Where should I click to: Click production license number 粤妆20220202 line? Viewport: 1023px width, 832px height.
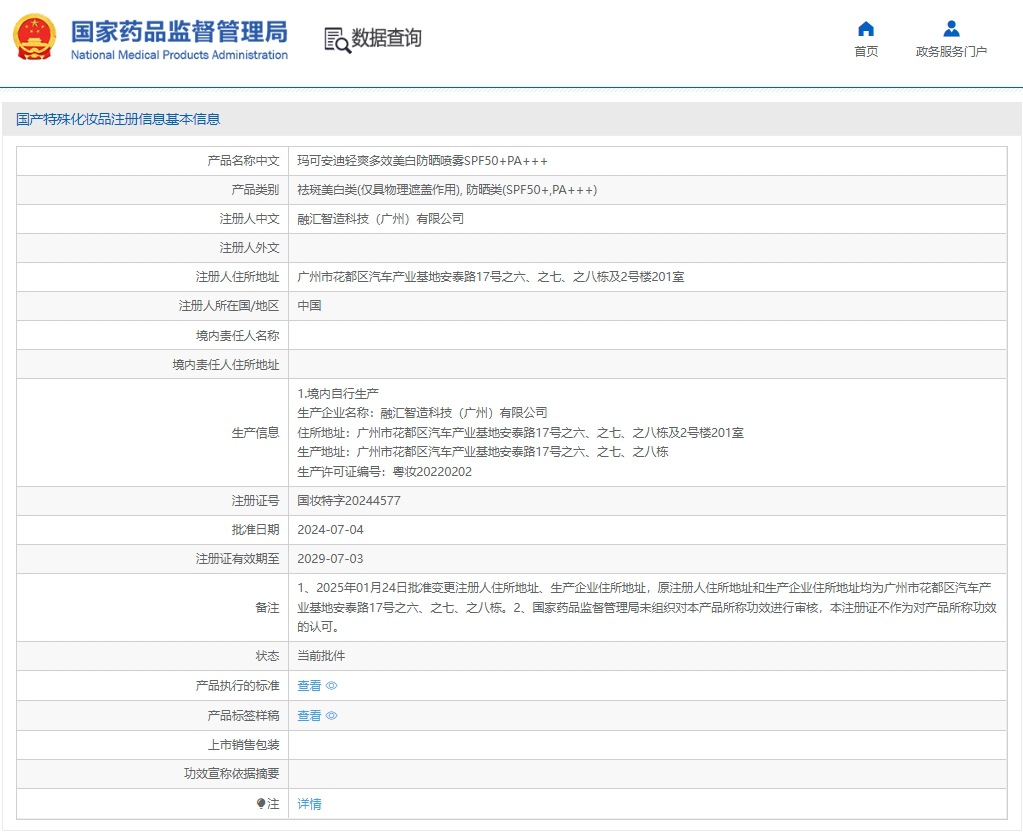point(384,472)
